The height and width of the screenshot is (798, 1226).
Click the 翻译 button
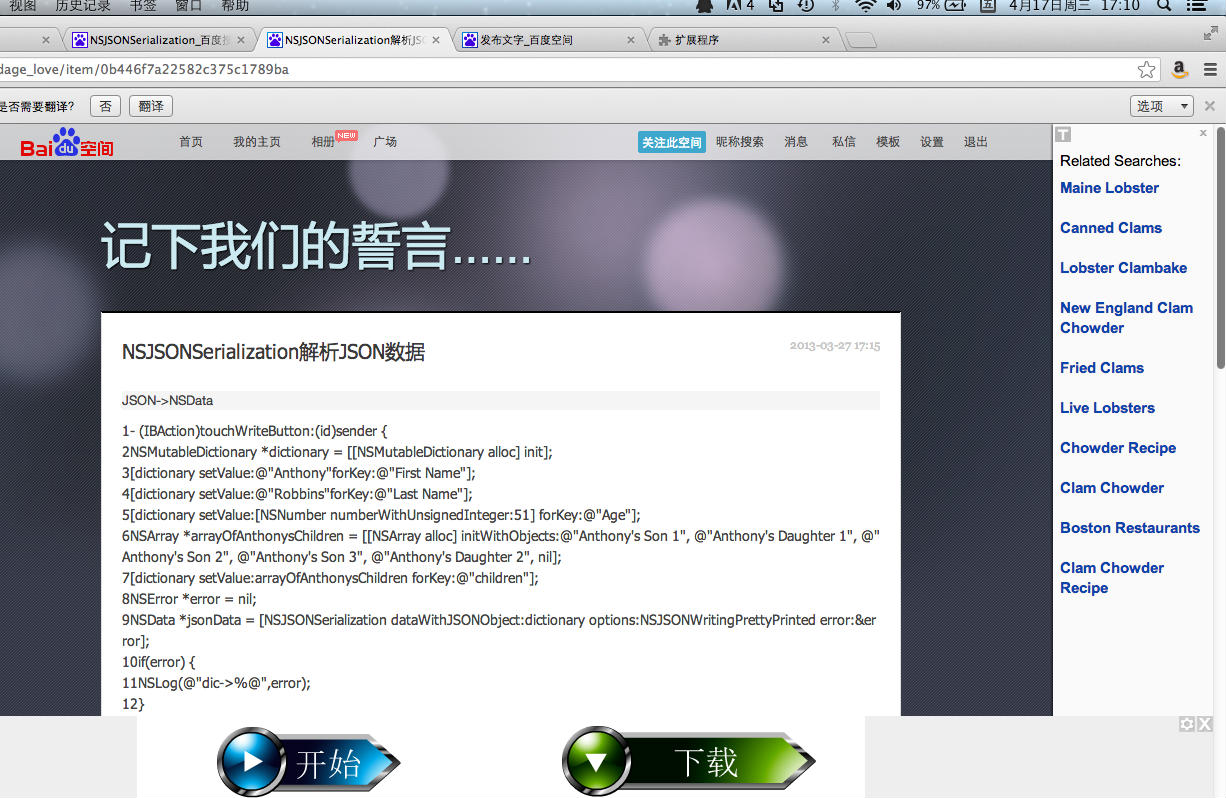[151, 106]
